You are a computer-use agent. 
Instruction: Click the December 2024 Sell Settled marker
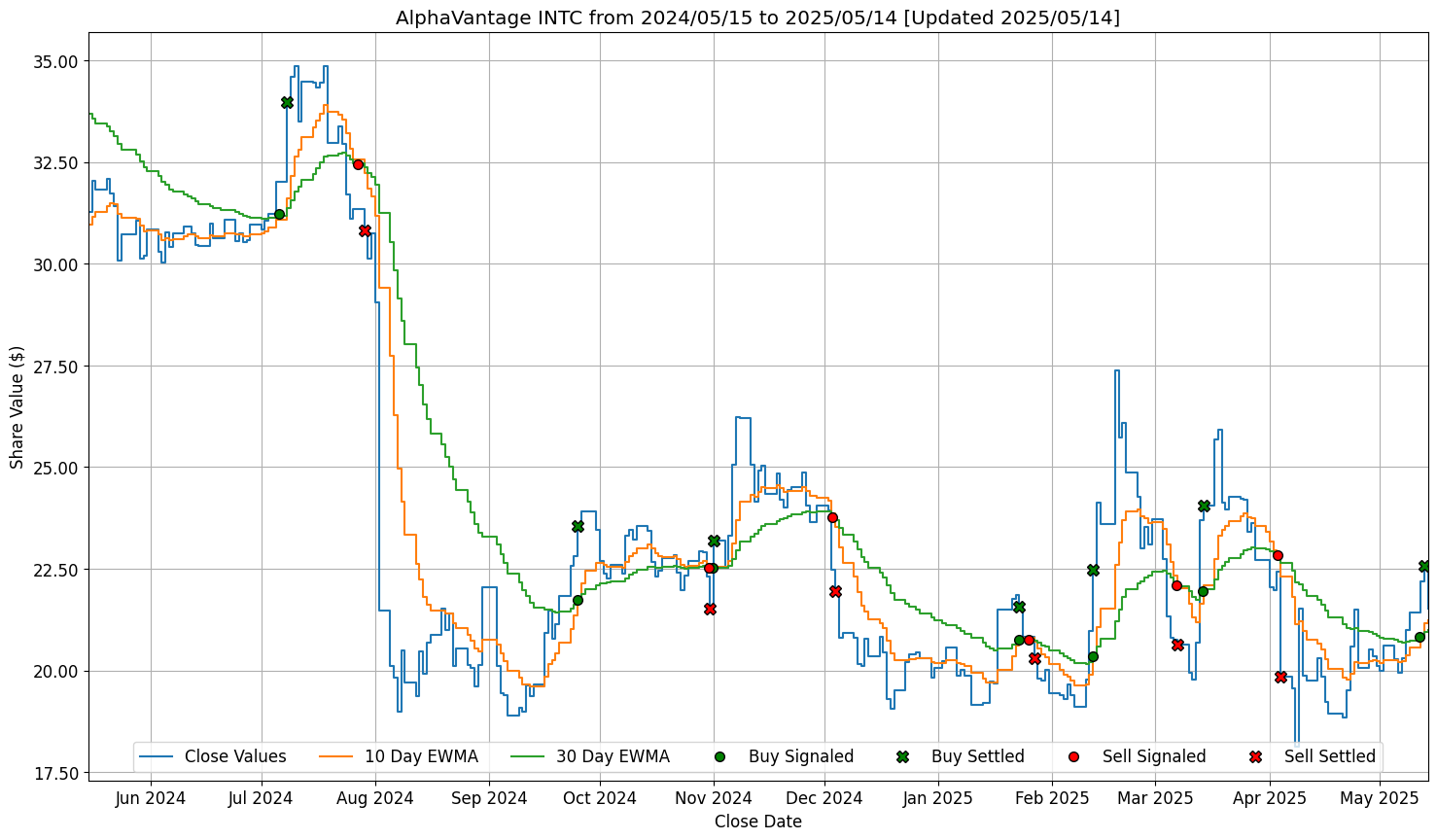[835, 591]
